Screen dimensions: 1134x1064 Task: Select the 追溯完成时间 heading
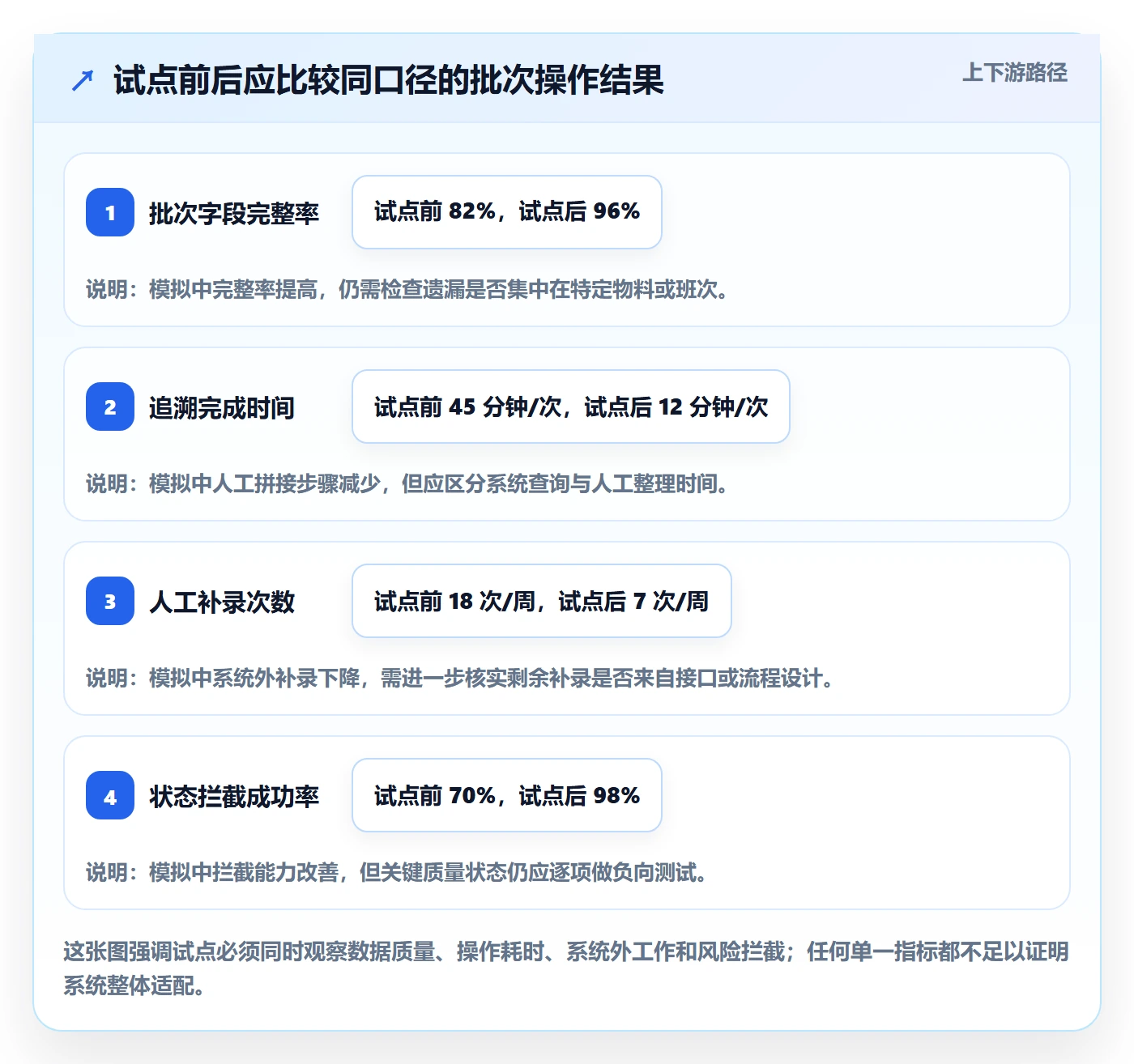(222, 407)
